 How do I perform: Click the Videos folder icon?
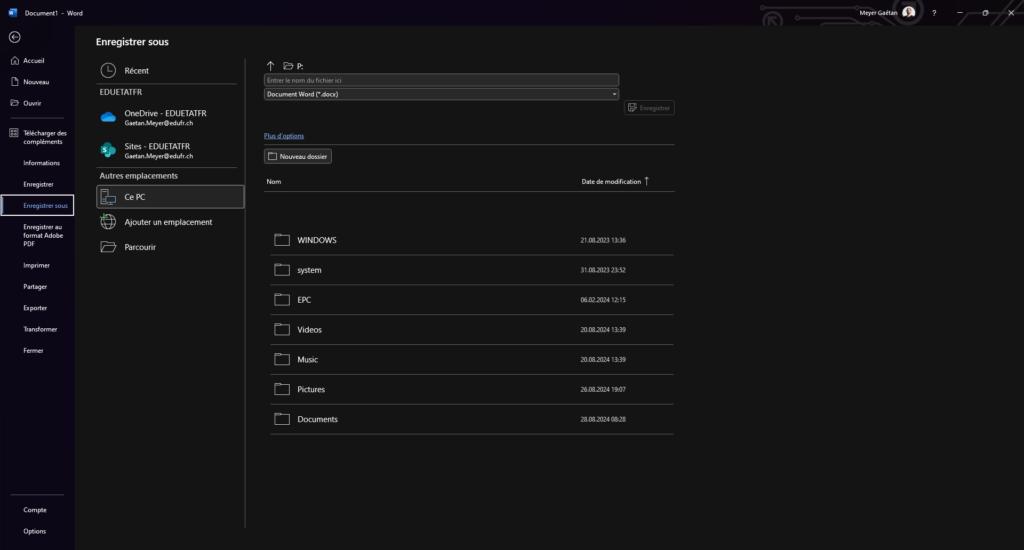point(282,329)
